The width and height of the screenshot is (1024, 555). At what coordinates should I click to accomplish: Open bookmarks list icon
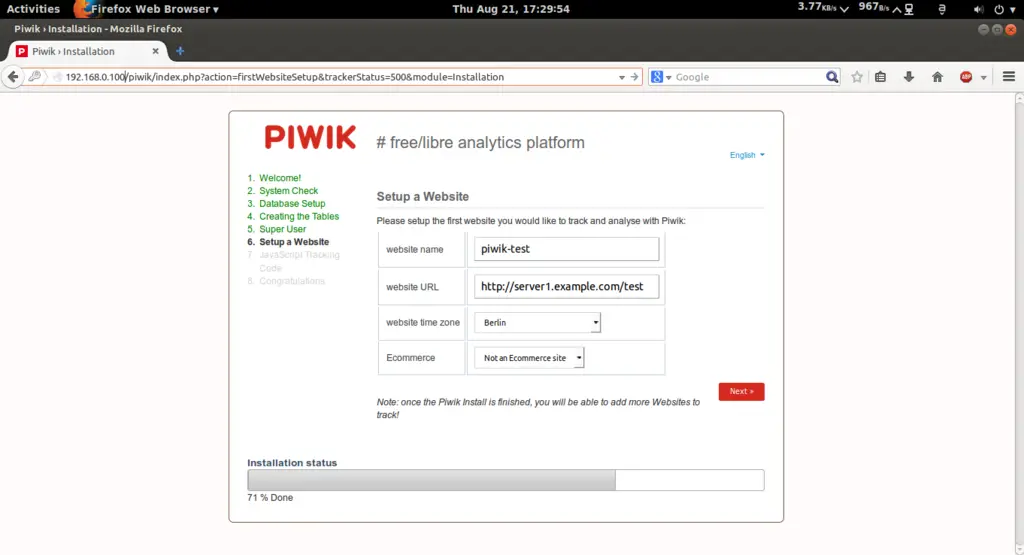(880, 77)
